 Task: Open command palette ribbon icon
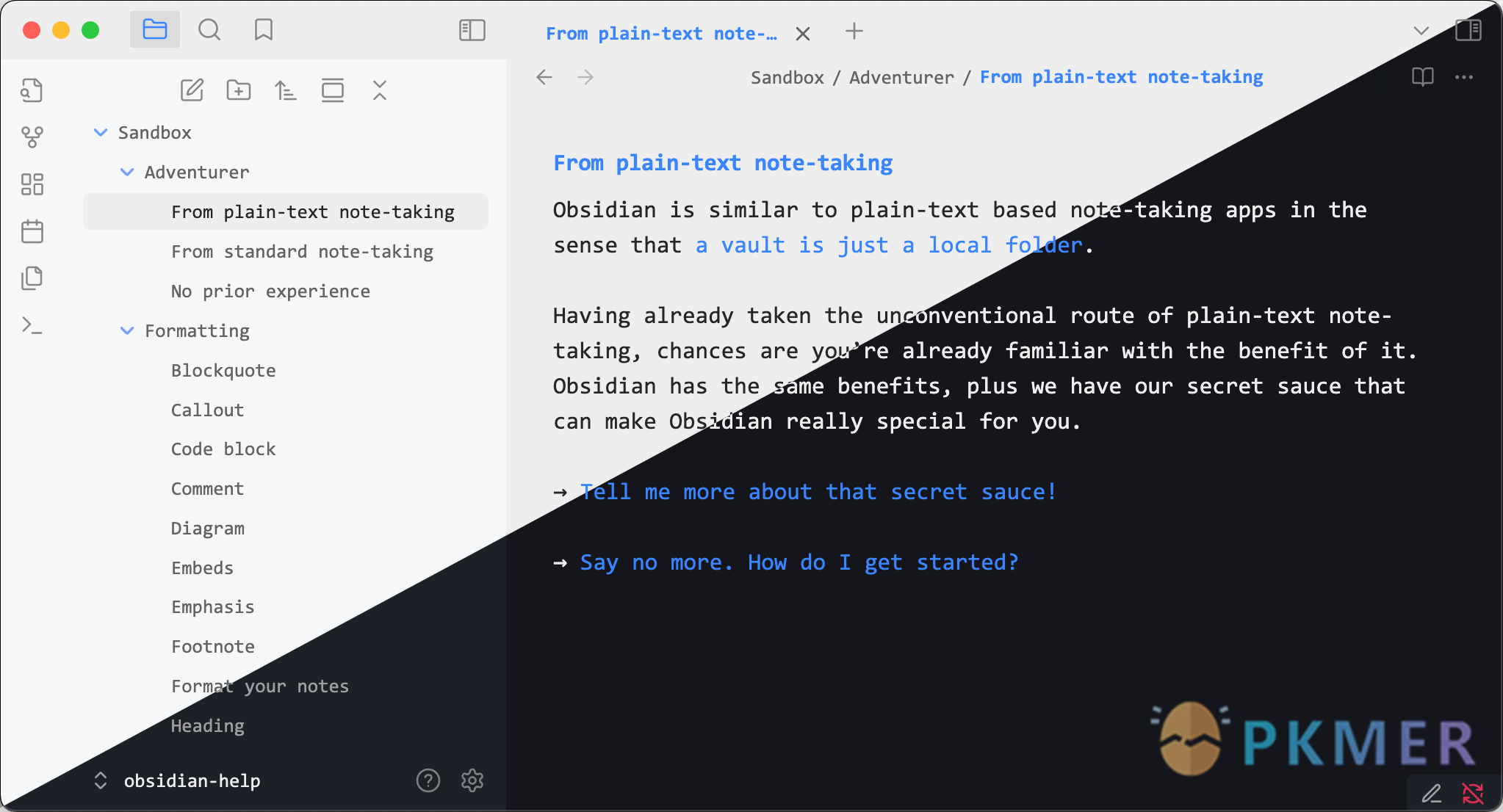tap(32, 325)
